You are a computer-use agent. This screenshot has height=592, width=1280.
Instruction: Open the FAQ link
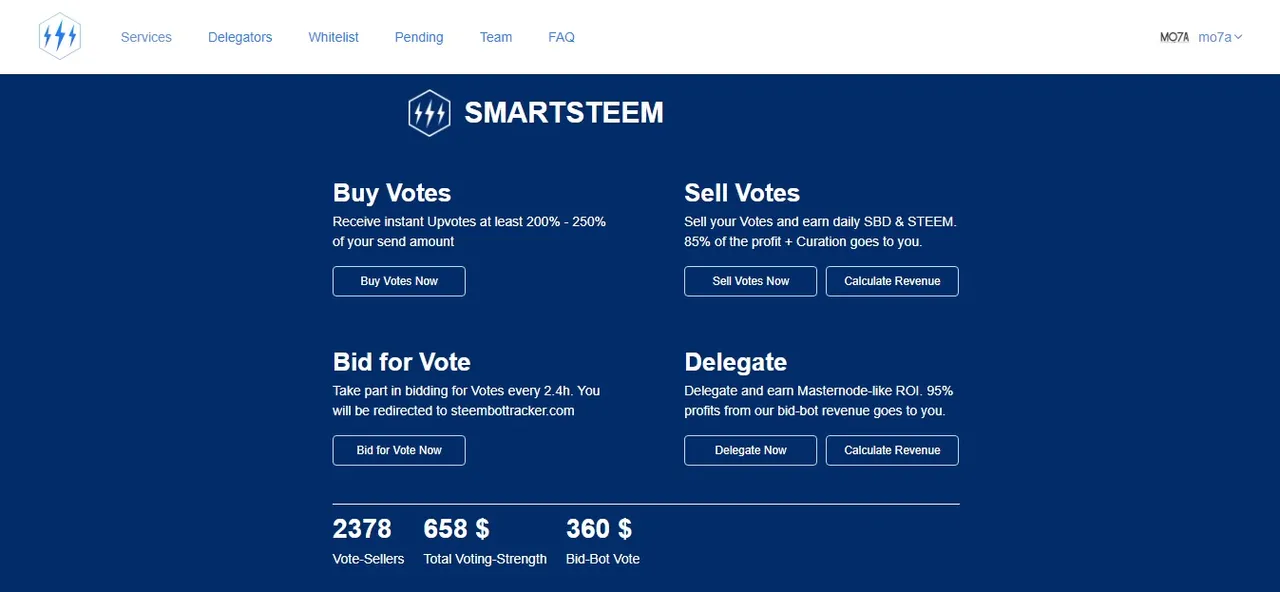click(561, 37)
